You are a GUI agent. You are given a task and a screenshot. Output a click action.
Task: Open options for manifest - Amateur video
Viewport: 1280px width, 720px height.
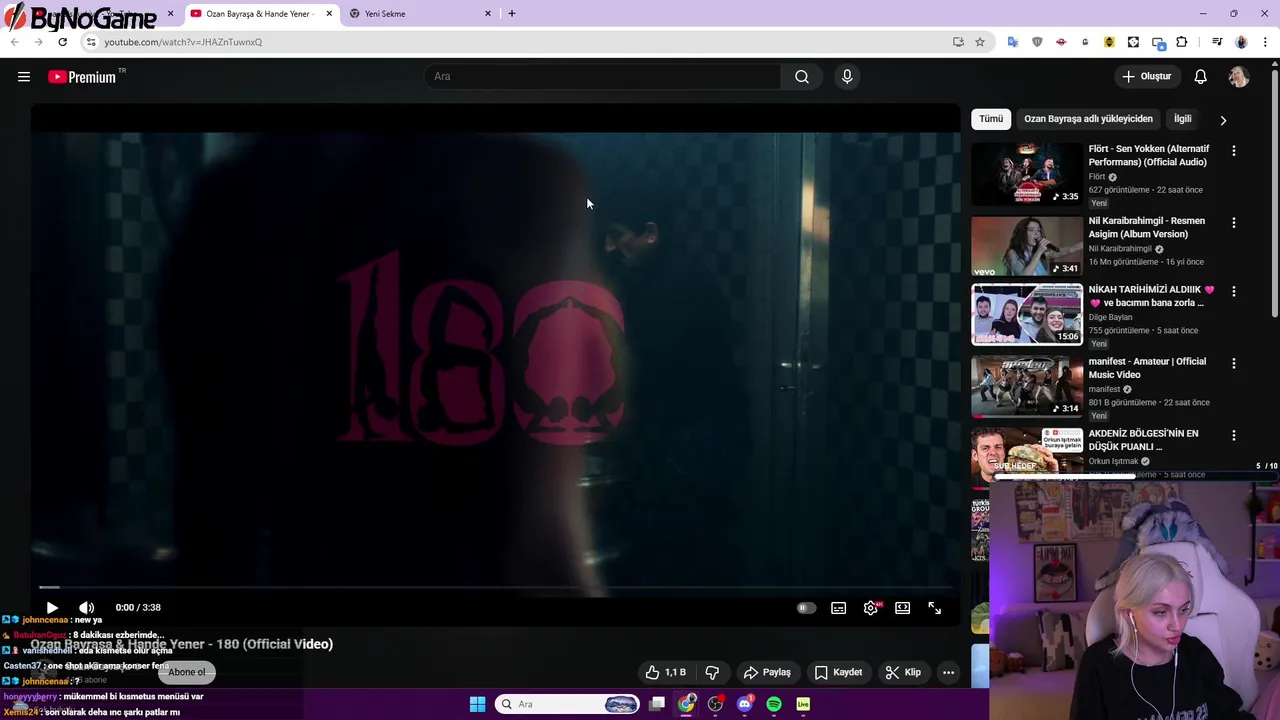[1234, 364]
